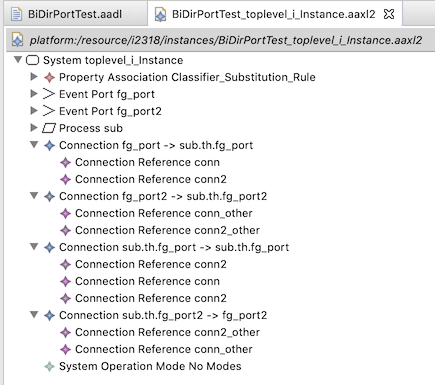Expand the Process sub node
435x385 pixels.
coord(34,128)
